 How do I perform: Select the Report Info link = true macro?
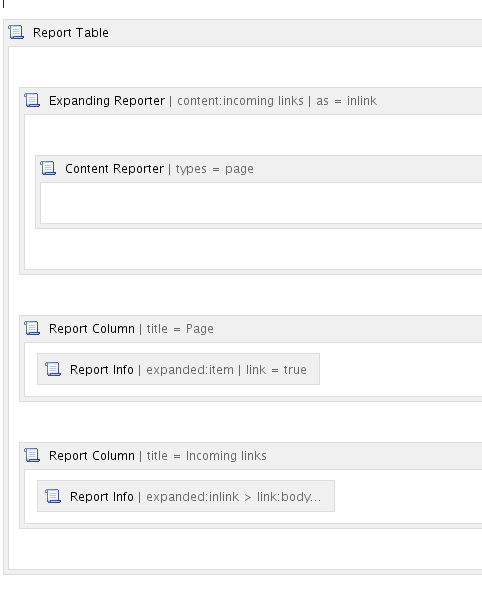tap(178, 369)
